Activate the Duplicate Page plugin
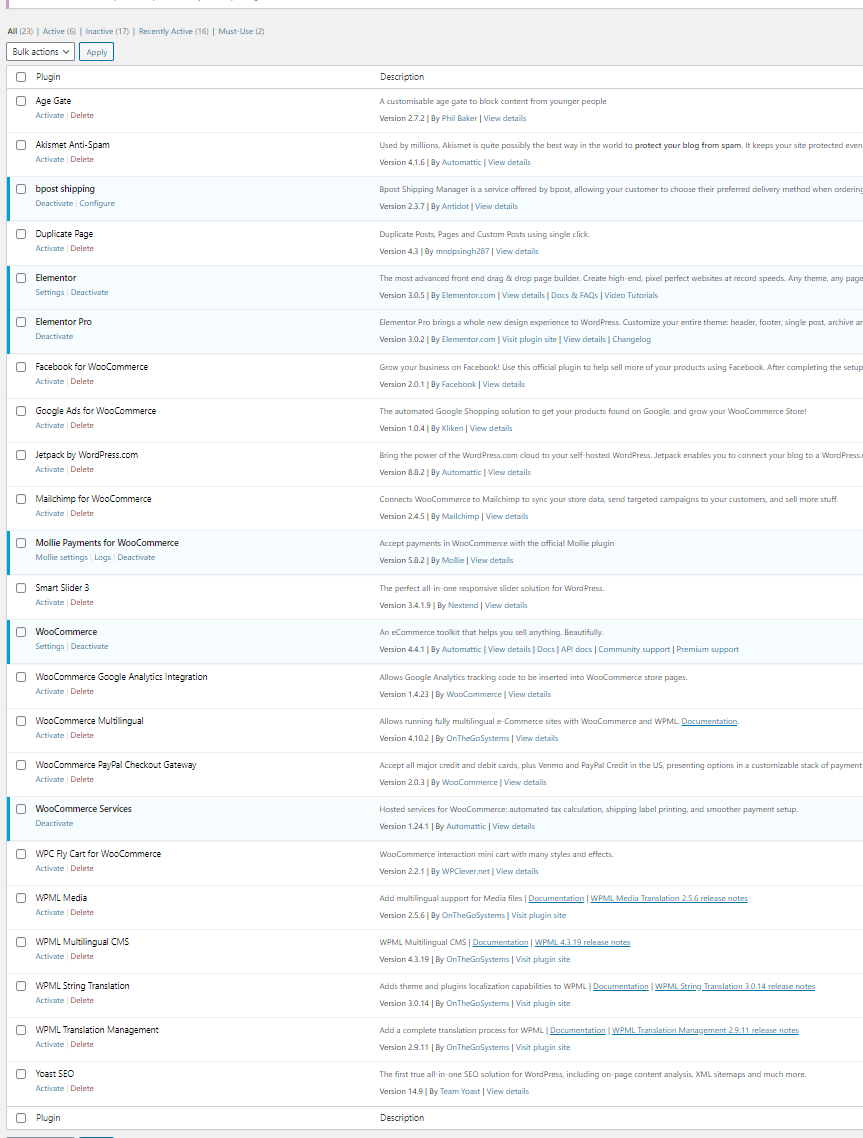Viewport: 863px width, 1138px height. 49,248
